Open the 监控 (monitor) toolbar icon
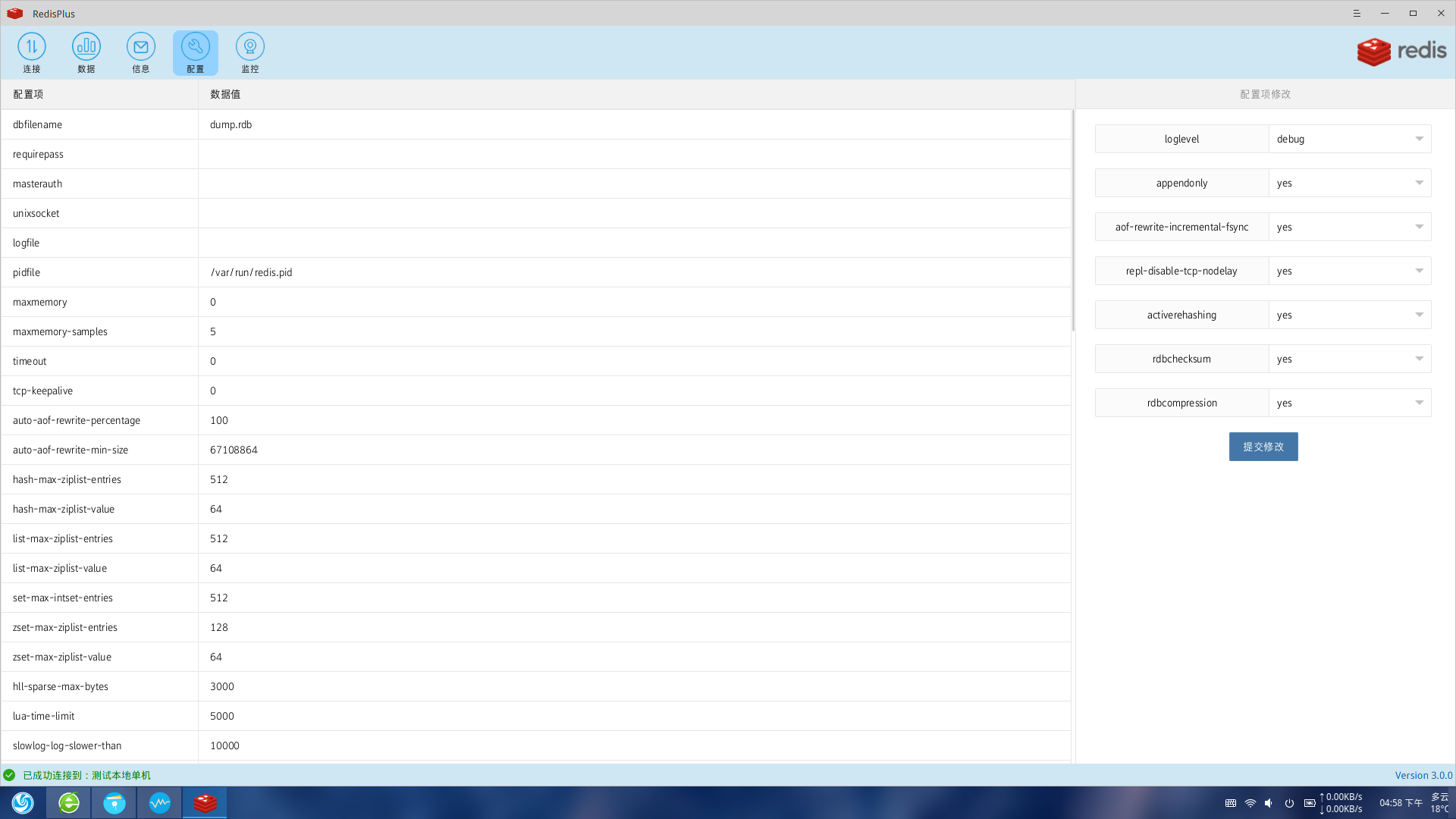The width and height of the screenshot is (1456, 819). pyautogui.click(x=250, y=53)
